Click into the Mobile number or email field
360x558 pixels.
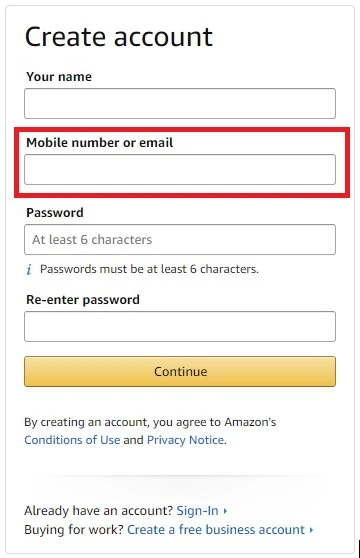coord(180,169)
